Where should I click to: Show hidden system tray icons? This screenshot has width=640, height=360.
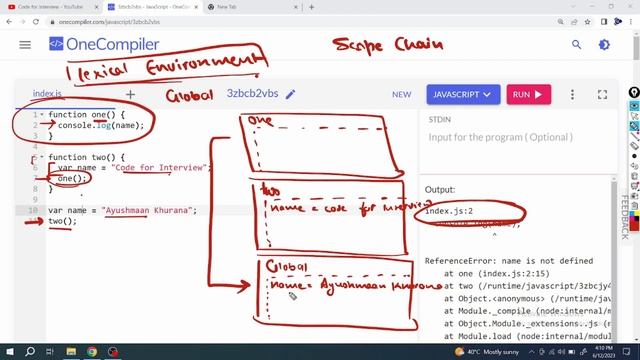click(531, 351)
